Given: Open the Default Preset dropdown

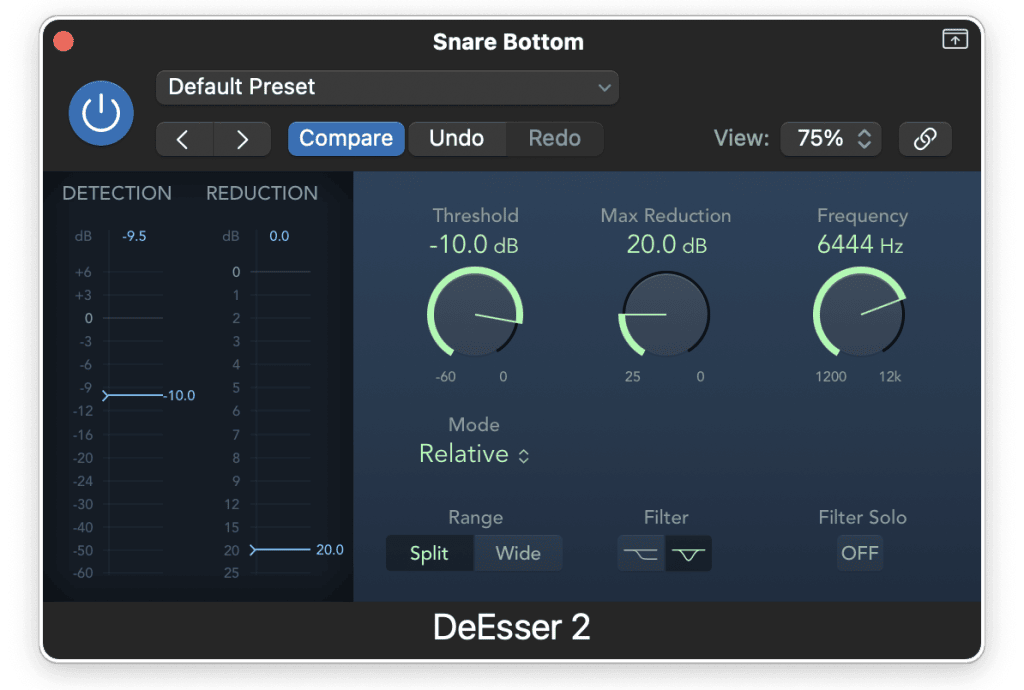Looking at the screenshot, I should 387,87.
